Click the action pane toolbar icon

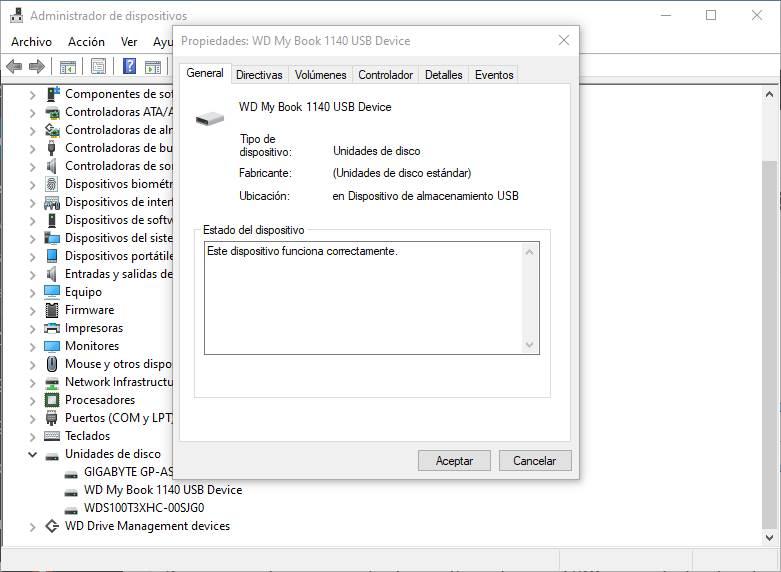pos(153,66)
